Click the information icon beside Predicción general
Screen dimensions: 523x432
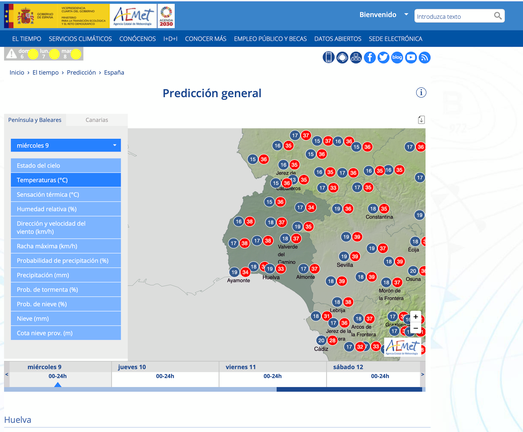pyautogui.click(x=421, y=92)
